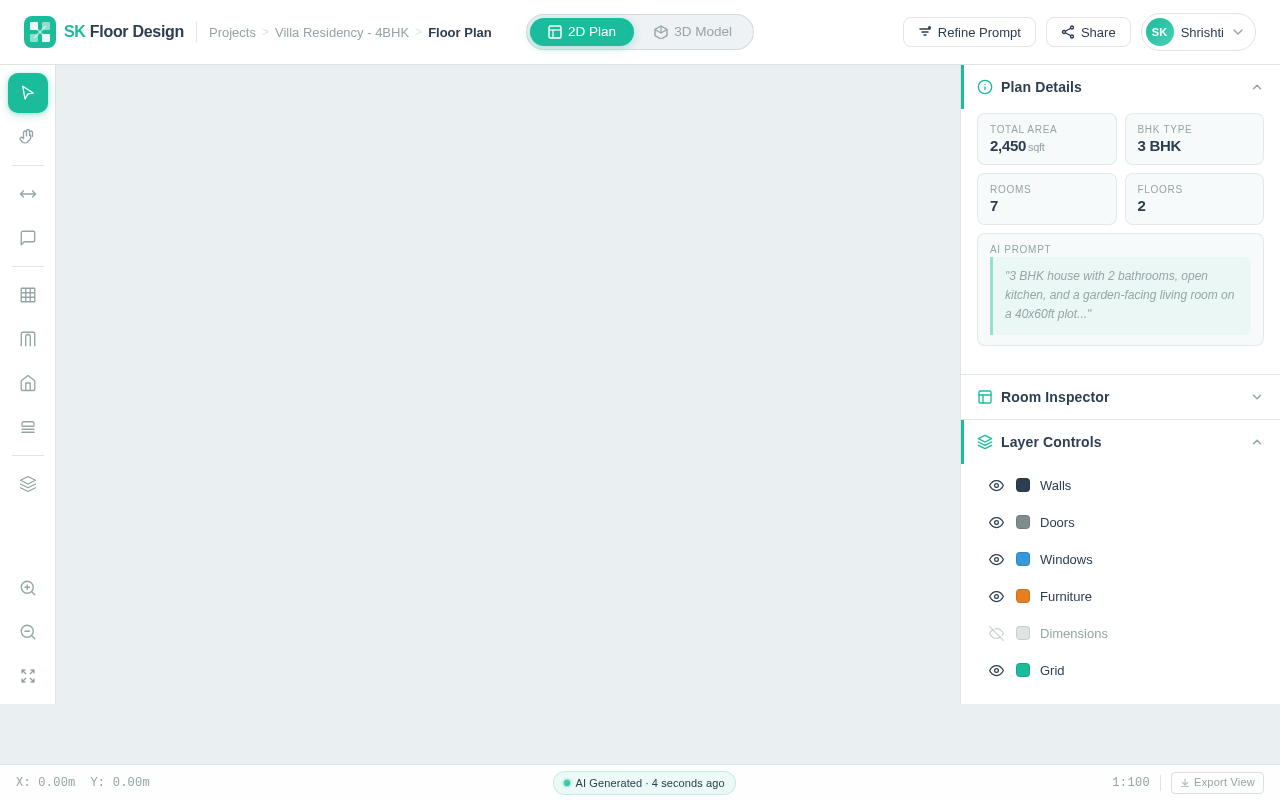Viewport: 1280px width, 800px height.
Task: Fit the floor plan to screen
Action: click(28, 676)
